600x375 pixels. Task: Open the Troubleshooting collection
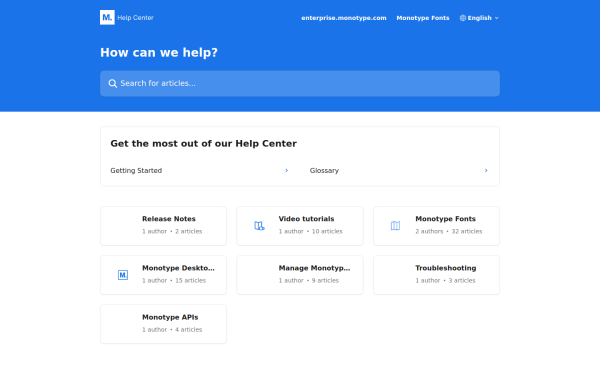coord(437,275)
